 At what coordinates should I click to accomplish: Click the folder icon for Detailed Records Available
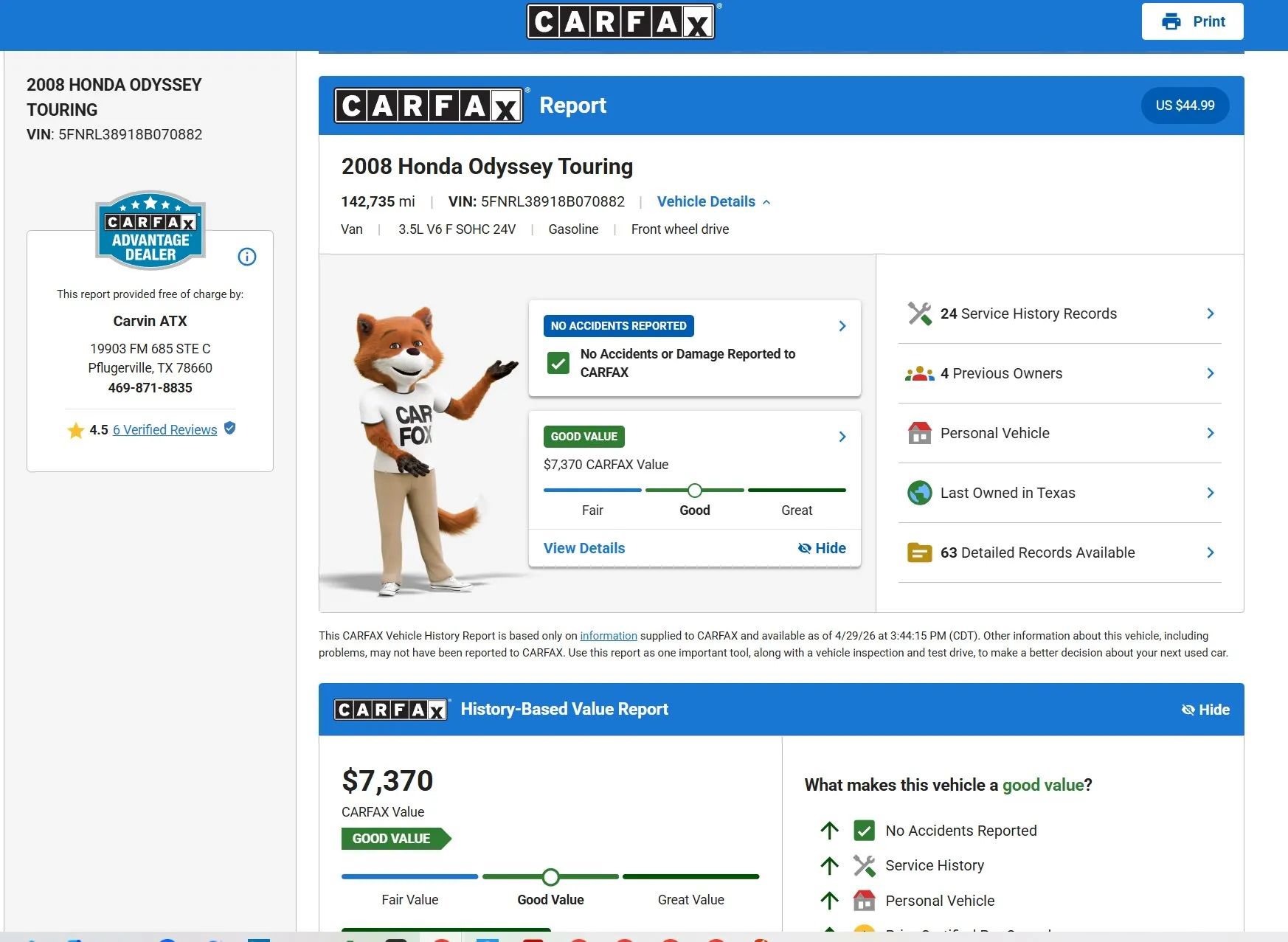920,553
